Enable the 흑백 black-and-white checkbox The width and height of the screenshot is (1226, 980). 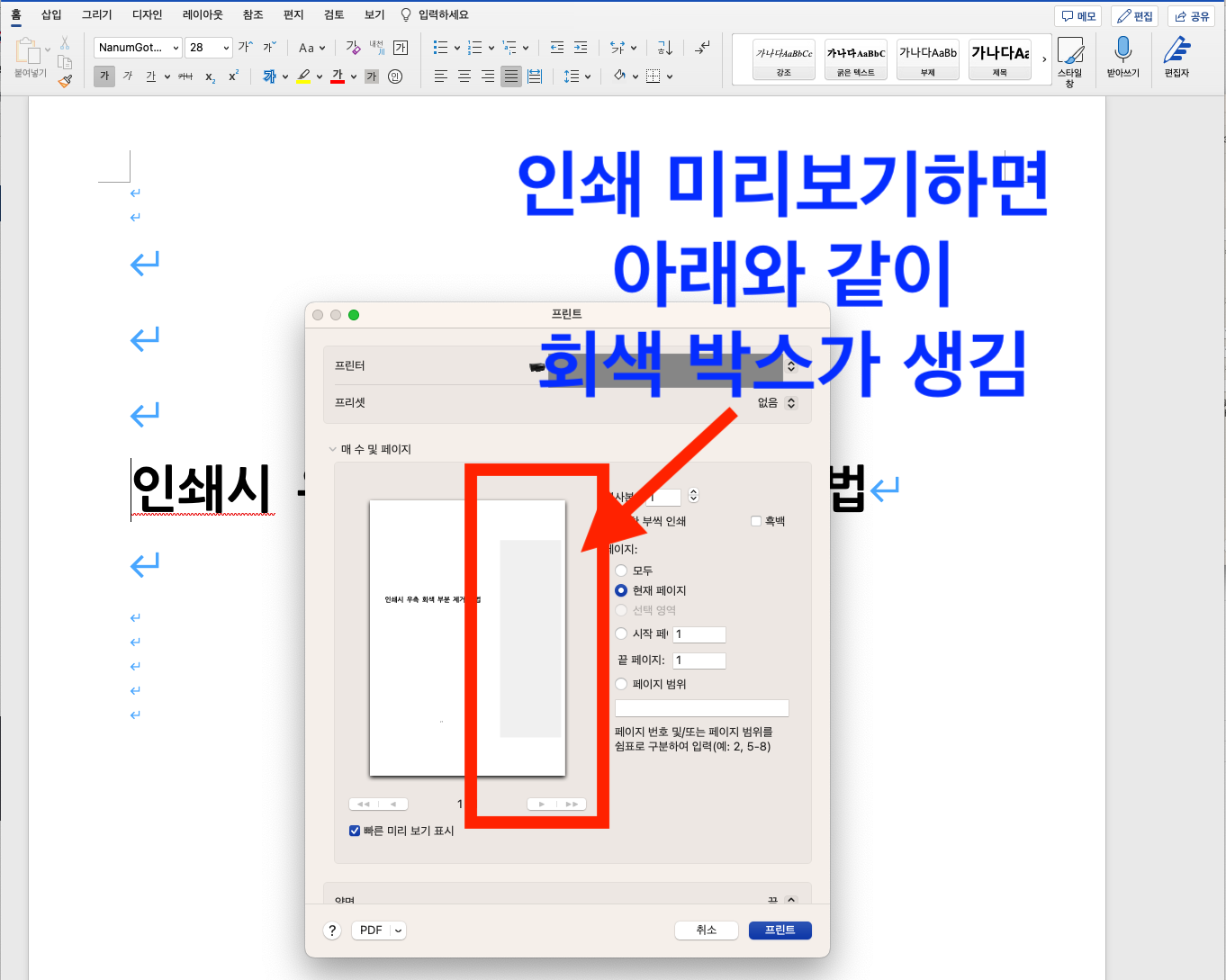(756, 520)
